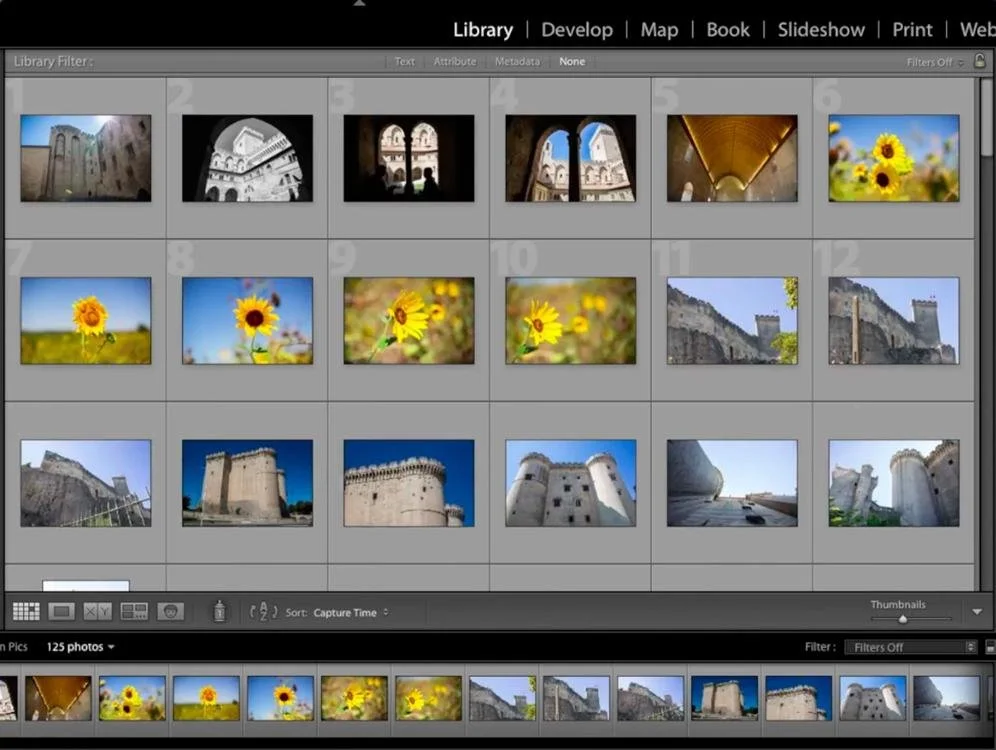Select grid photo 5 golden vaulted ceiling
Viewport: 996px width, 750px height.
click(732, 158)
